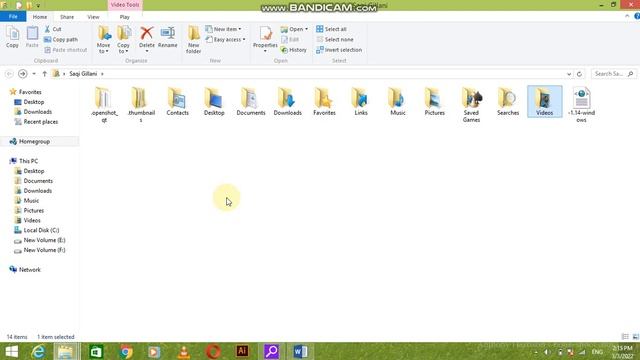The image size is (640, 360).
Task: Switch to the Home ribbon tab
Action: (40, 17)
